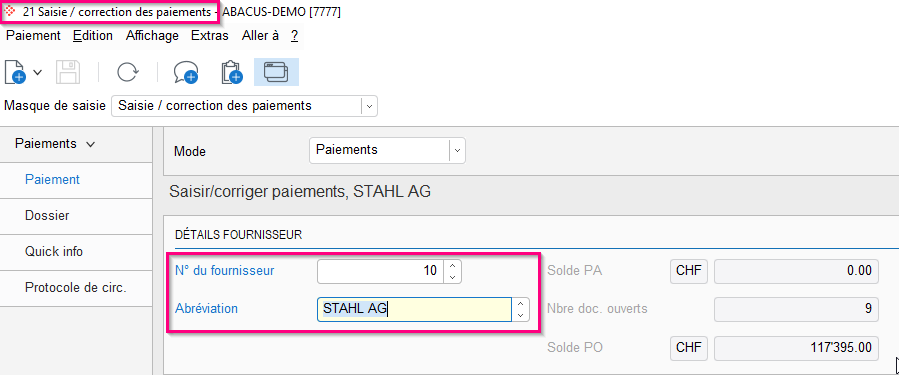Click the add comment bubble icon
The width and height of the screenshot is (899, 375).
(186, 72)
